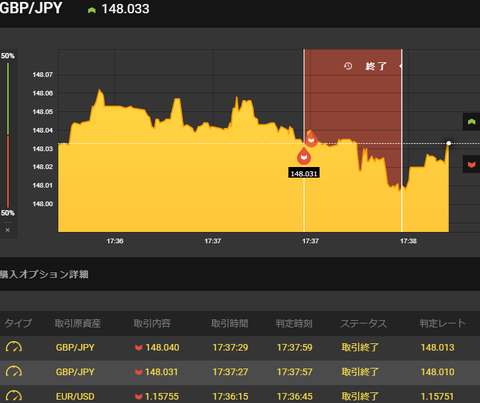480x403 pixels.
Task: Click 取引終了 status in the 148.010 row
Action: [x=360, y=372]
